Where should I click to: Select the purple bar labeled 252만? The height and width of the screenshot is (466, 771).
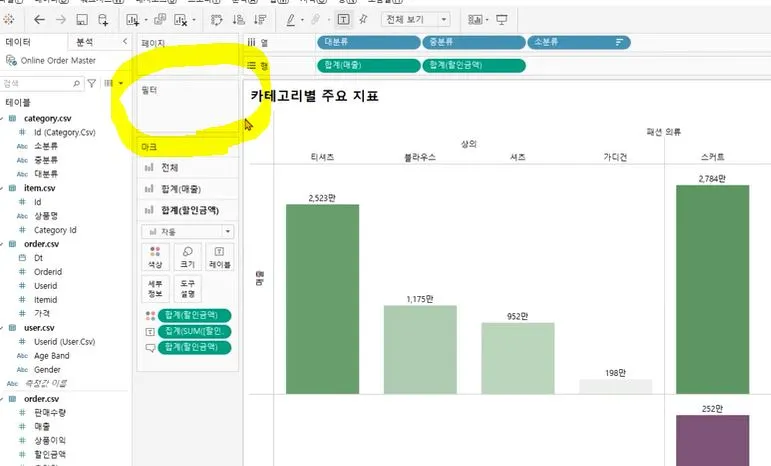[712, 440]
